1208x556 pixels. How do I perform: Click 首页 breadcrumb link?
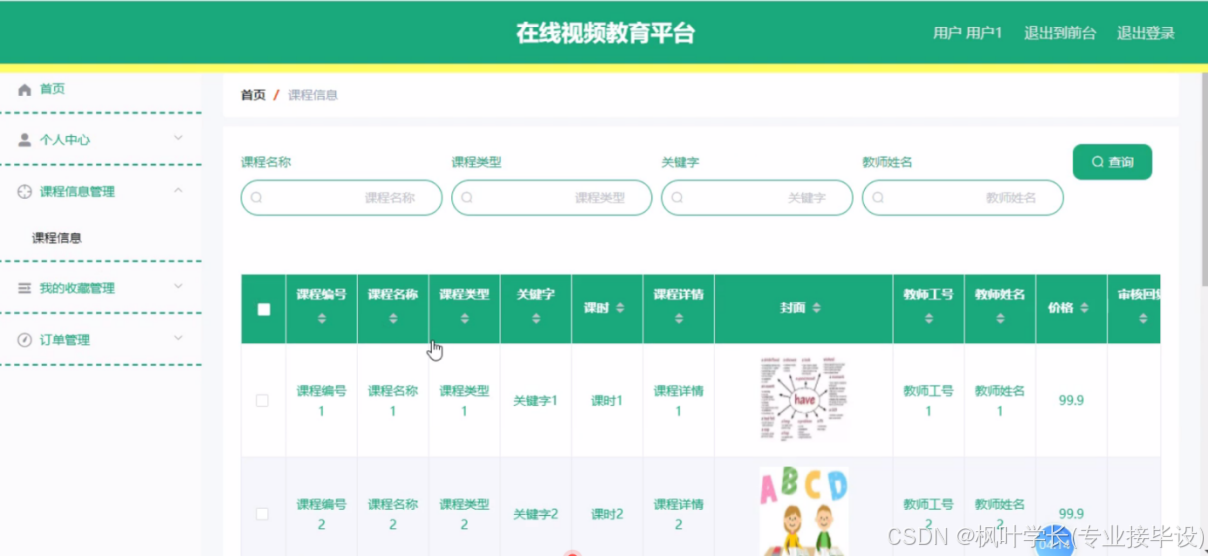click(x=253, y=95)
